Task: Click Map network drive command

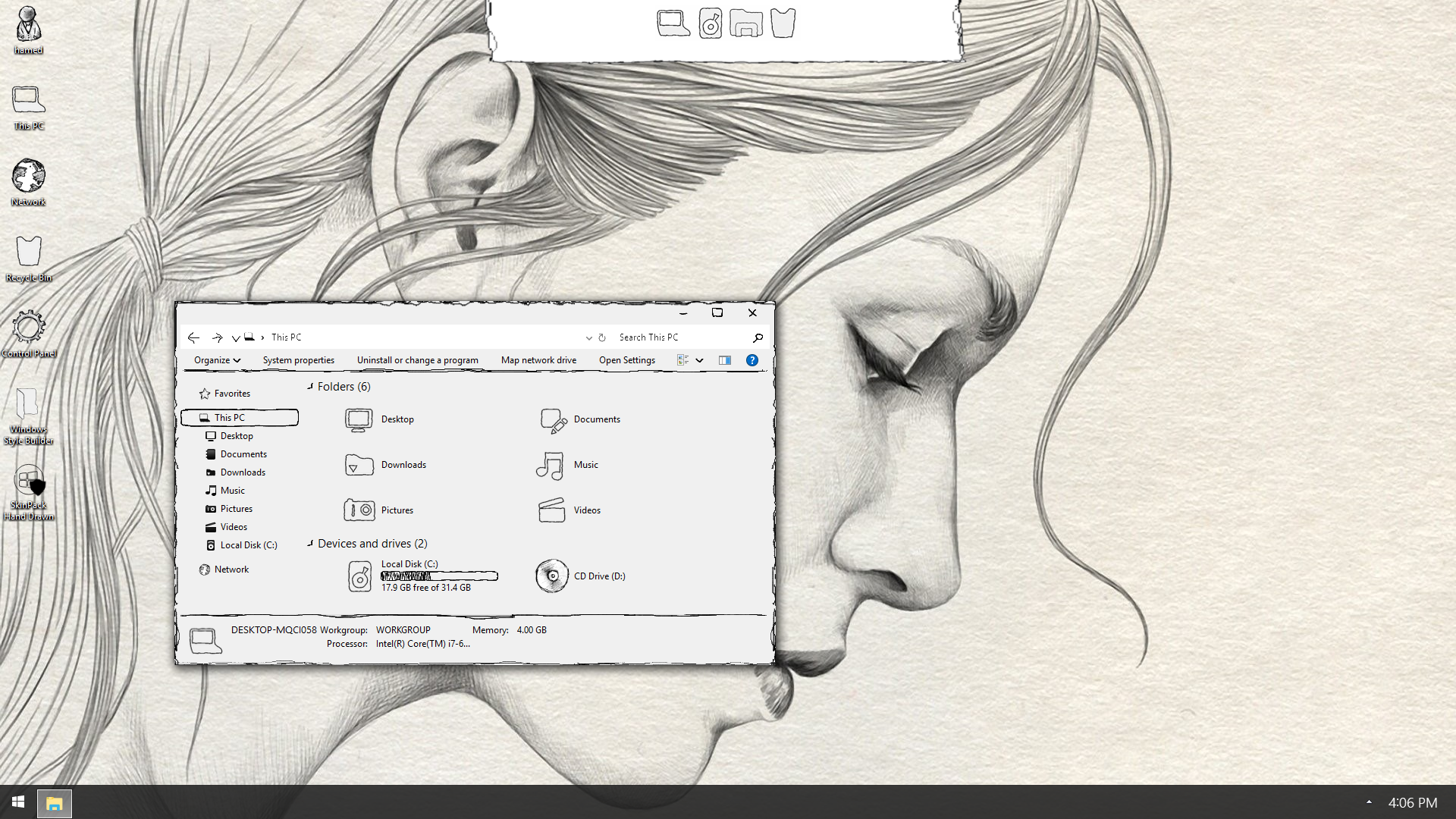Action: pyautogui.click(x=538, y=360)
